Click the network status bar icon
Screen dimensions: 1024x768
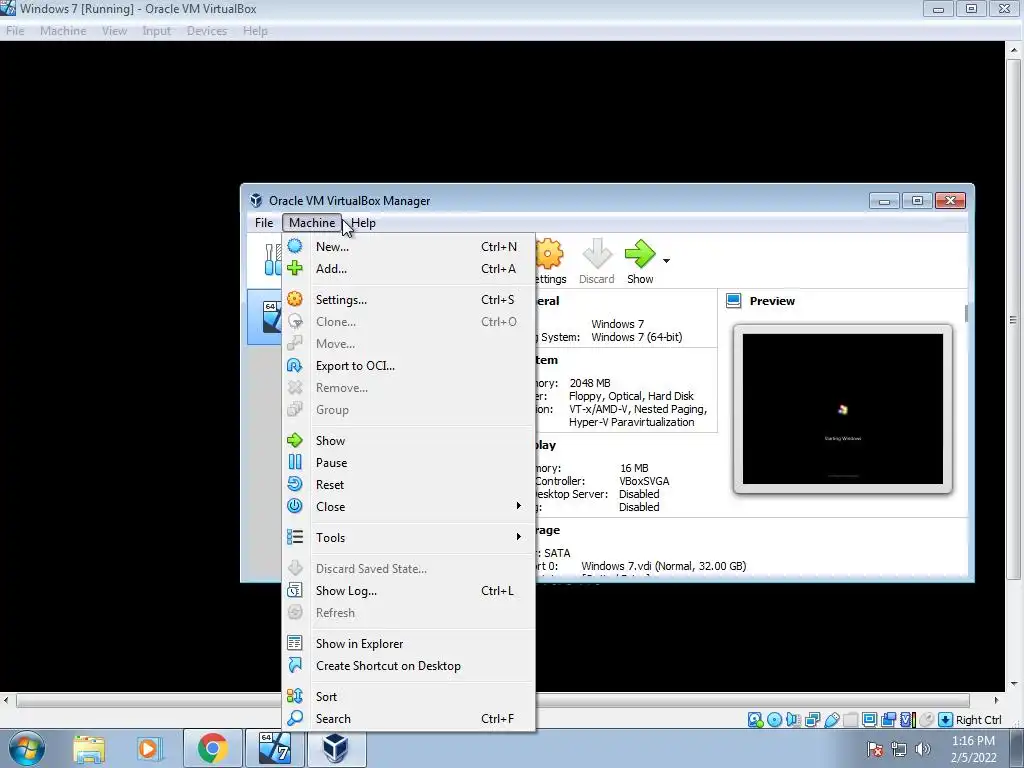[x=812, y=720]
